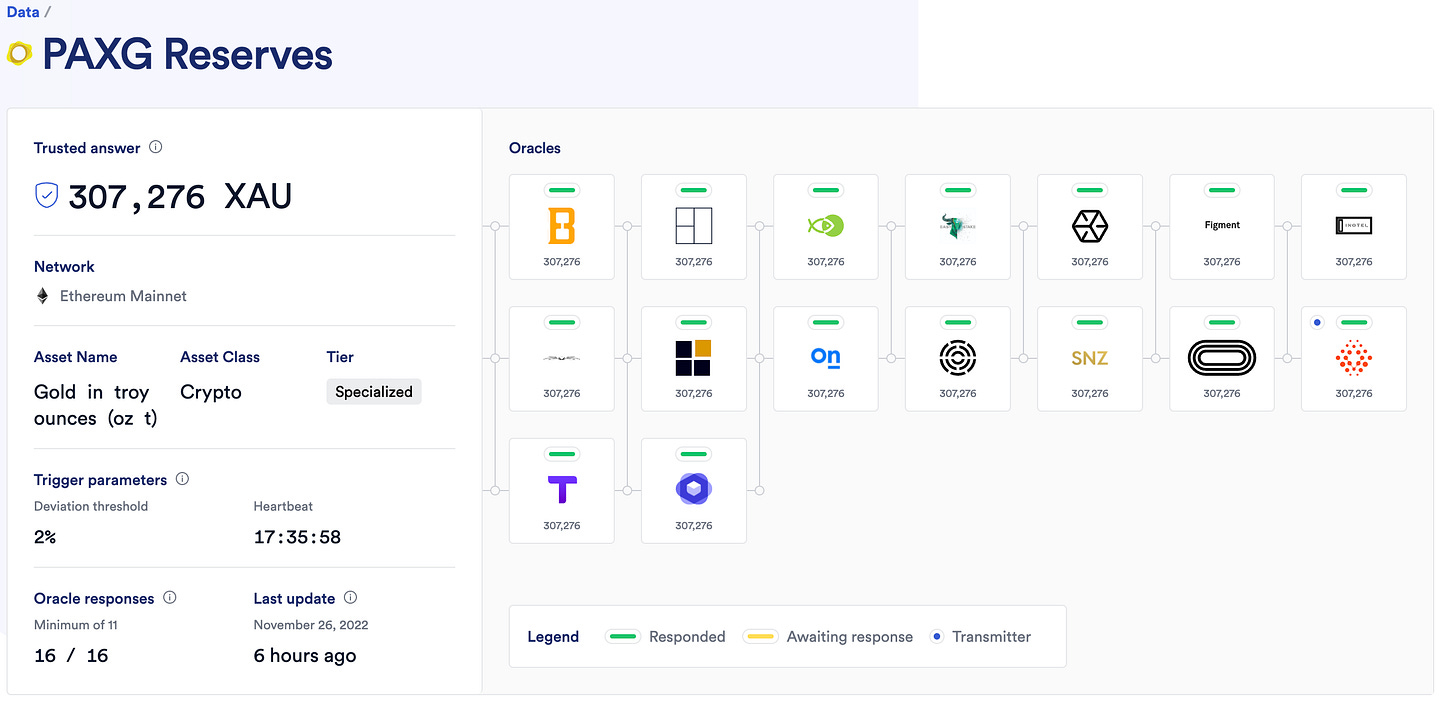Select the 2% deviation threshold value
Image resolution: width=1456 pixels, height=721 pixels.
pyautogui.click(x=45, y=537)
